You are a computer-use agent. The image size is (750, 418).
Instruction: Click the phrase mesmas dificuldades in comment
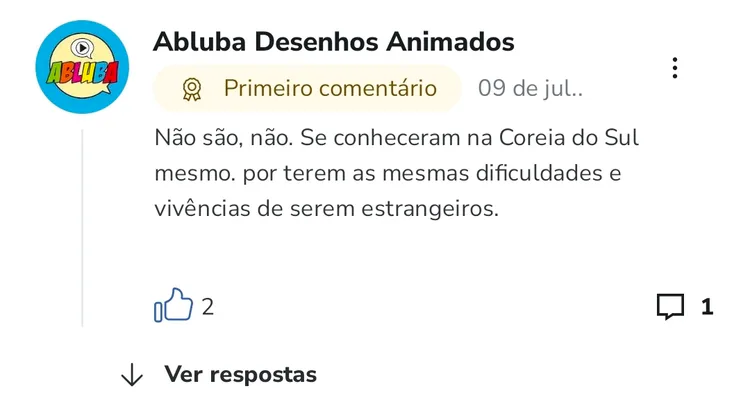[492, 173]
